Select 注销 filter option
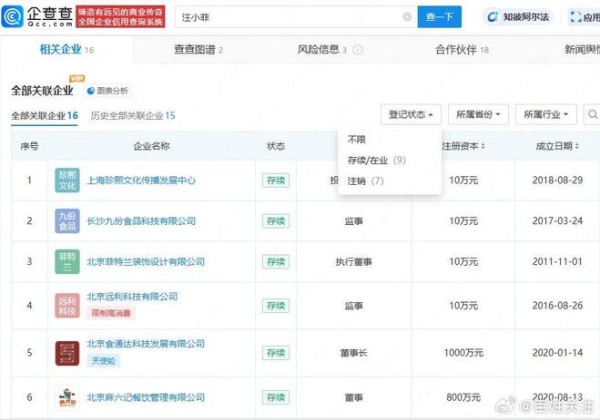This screenshot has height=420, width=600. coord(364,181)
